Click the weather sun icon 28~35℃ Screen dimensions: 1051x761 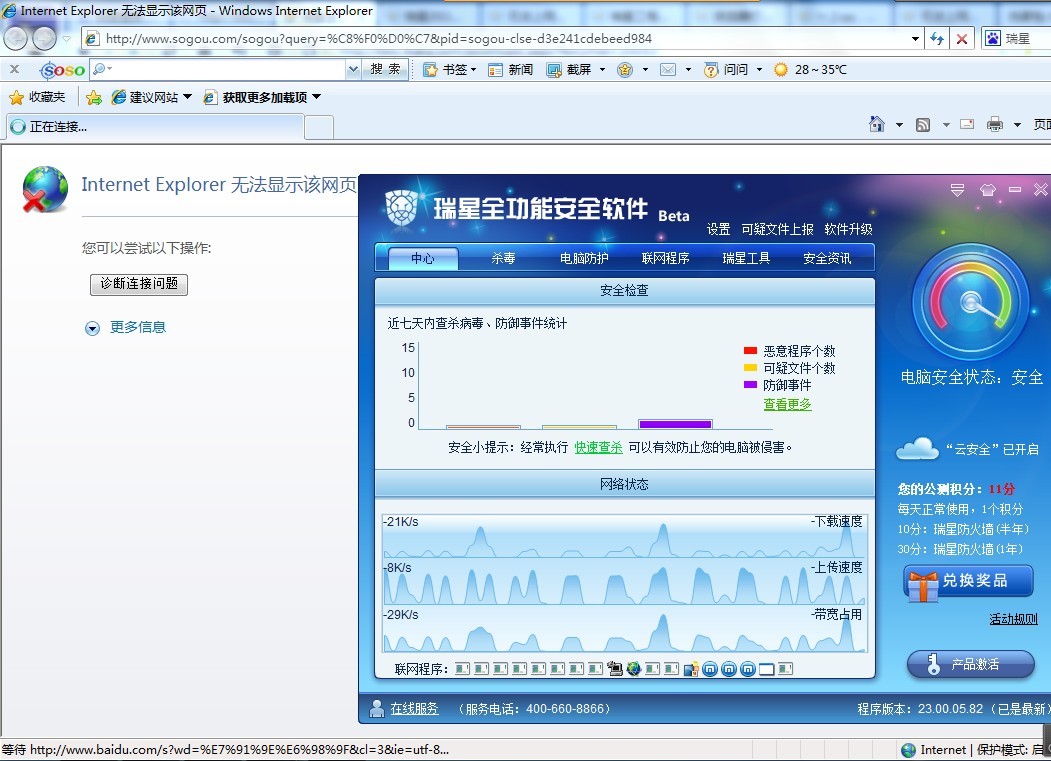(781, 70)
